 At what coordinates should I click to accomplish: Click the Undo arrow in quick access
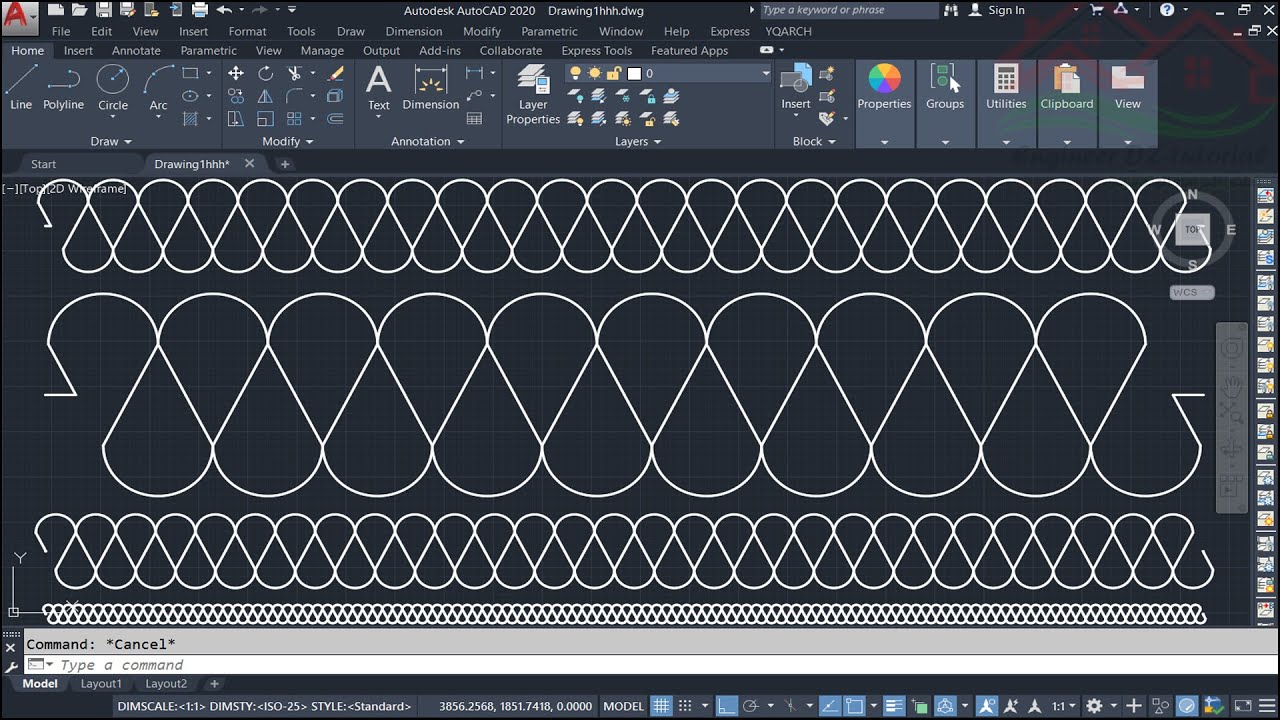(223, 10)
